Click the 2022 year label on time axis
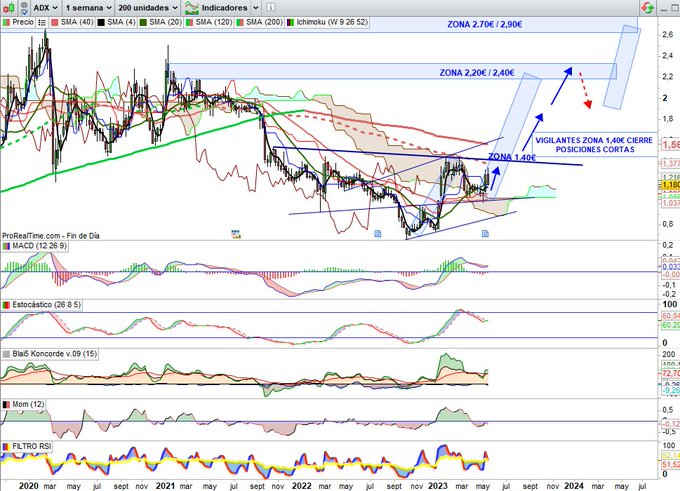This screenshot has height=491, width=680. coord(301,486)
